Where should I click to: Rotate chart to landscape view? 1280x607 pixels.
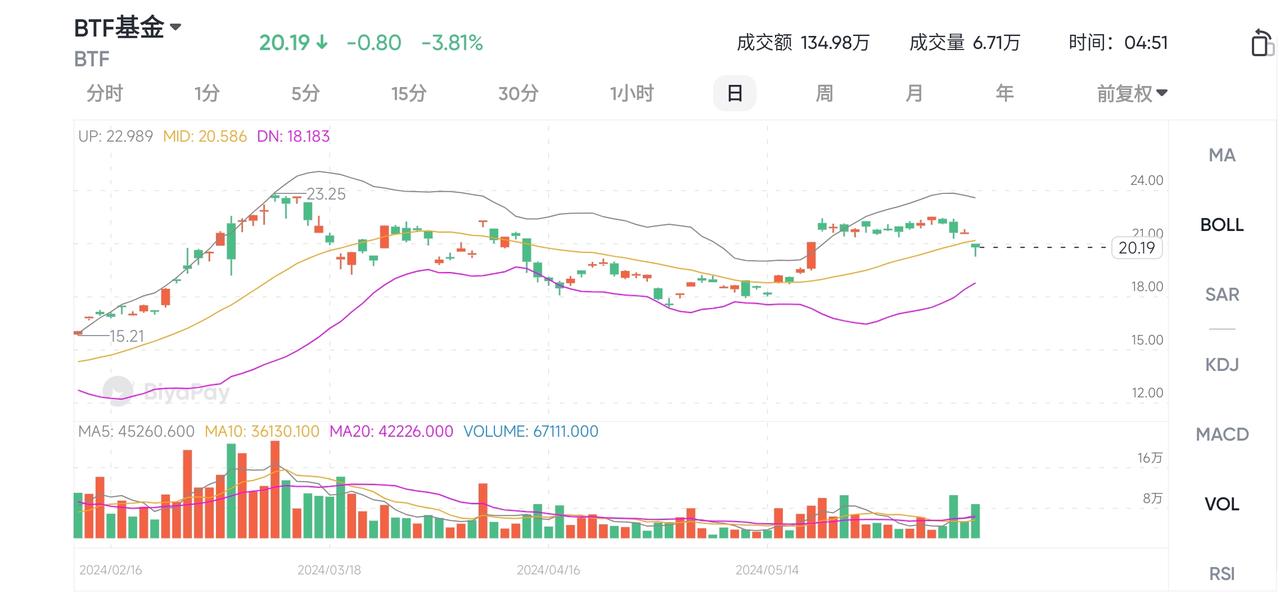pos(1262,43)
